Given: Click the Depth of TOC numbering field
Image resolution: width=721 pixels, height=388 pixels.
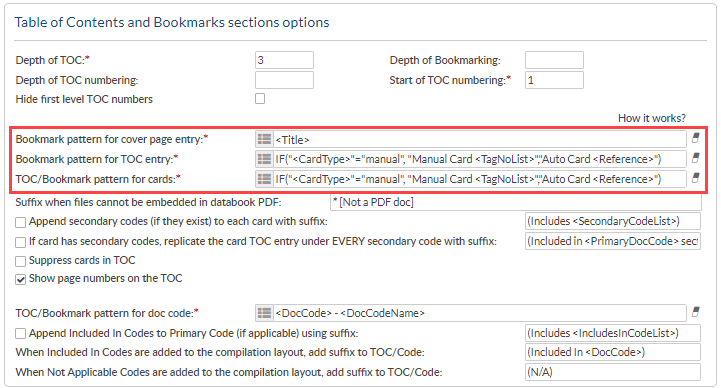Looking at the screenshot, I should [x=285, y=80].
